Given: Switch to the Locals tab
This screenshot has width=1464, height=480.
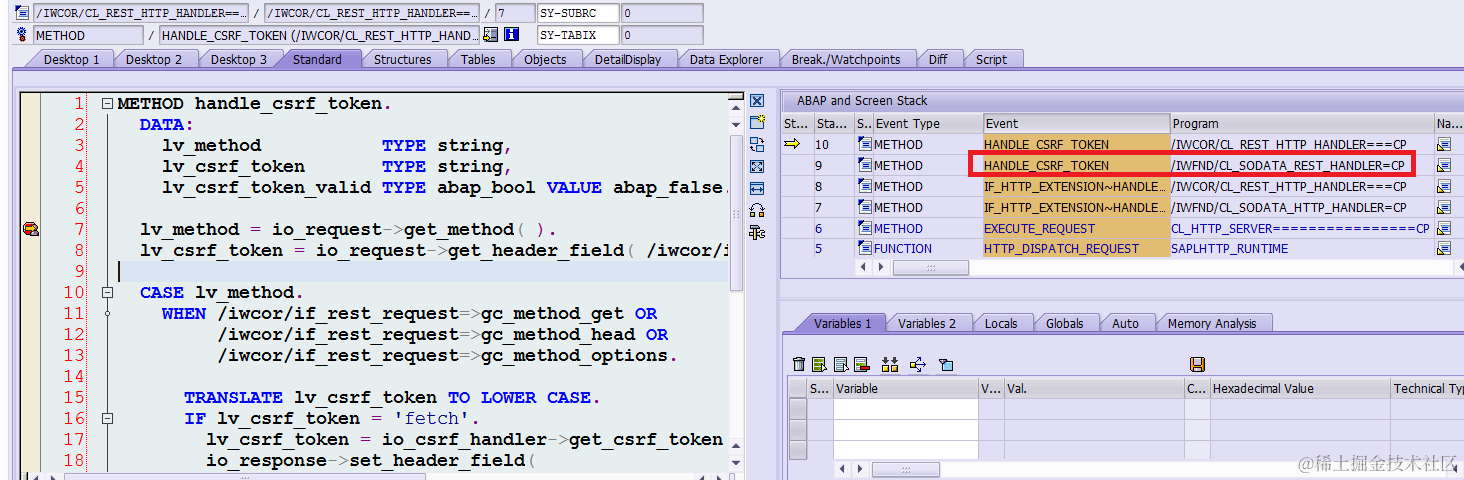Looking at the screenshot, I should [1000, 323].
